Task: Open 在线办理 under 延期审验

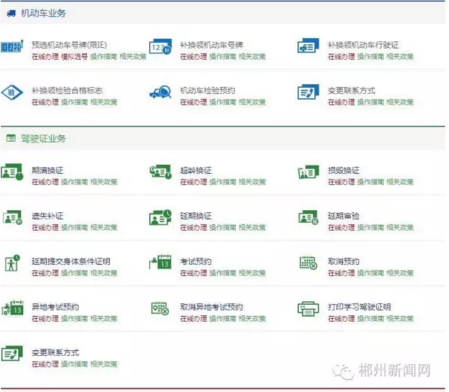Action: [x=341, y=227]
